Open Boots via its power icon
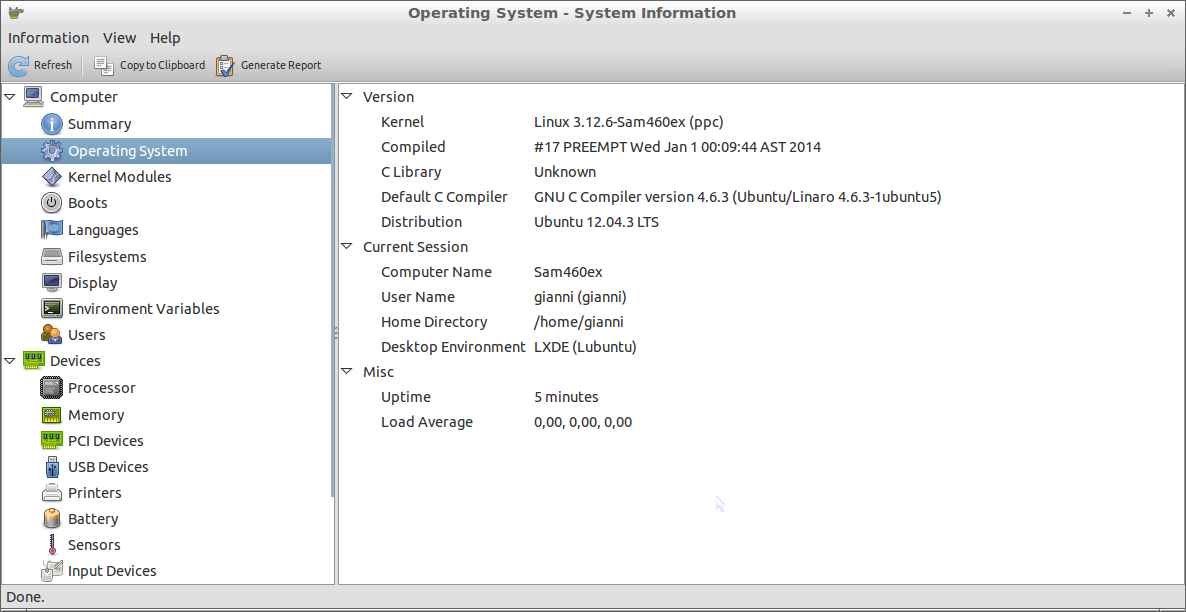This screenshot has height=612, width=1186. (52, 203)
